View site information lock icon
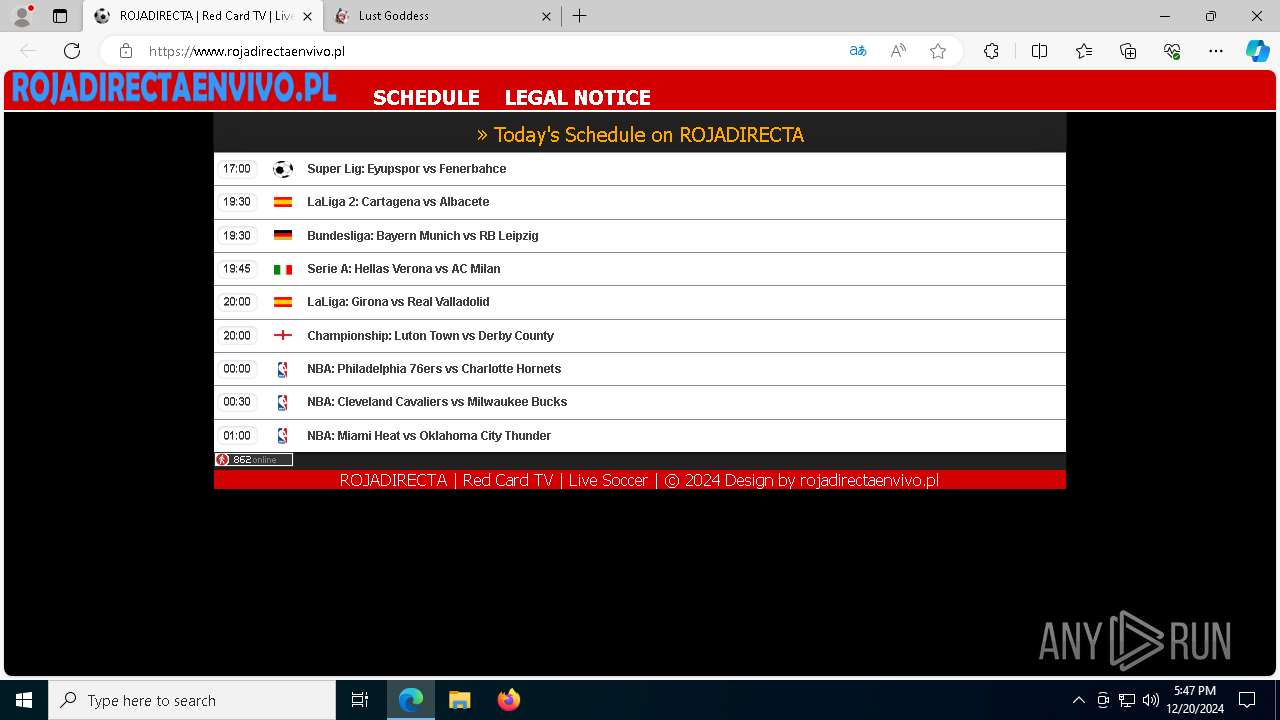 coord(125,51)
